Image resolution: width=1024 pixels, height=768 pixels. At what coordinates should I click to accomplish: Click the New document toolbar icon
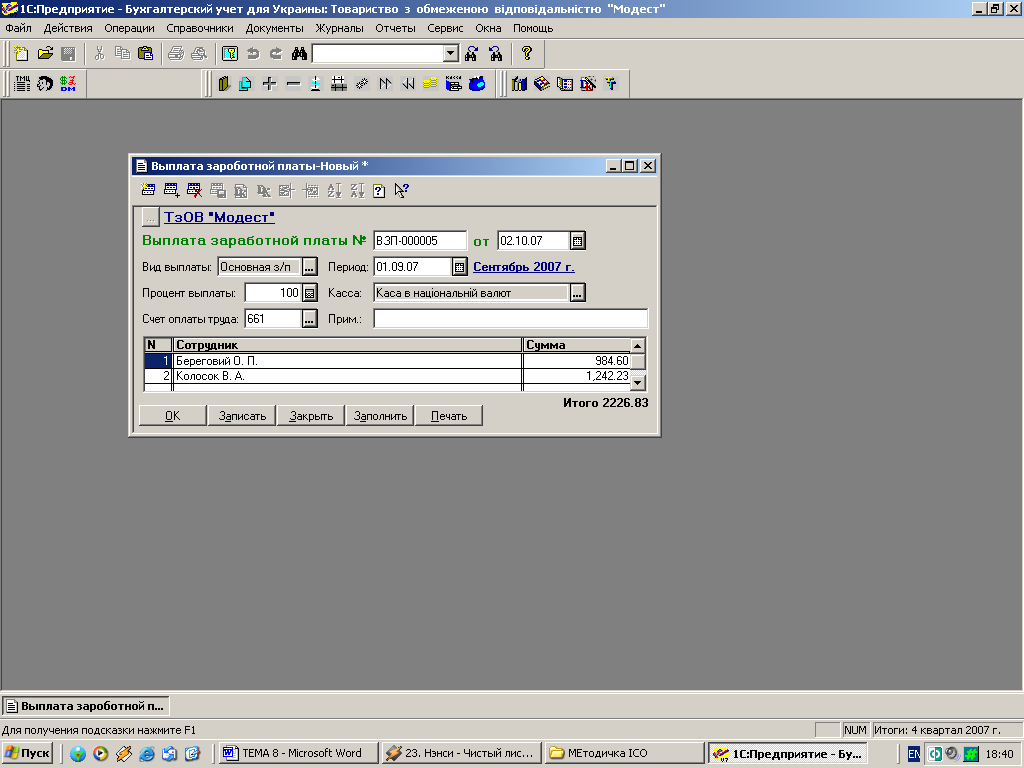(x=21, y=54)
